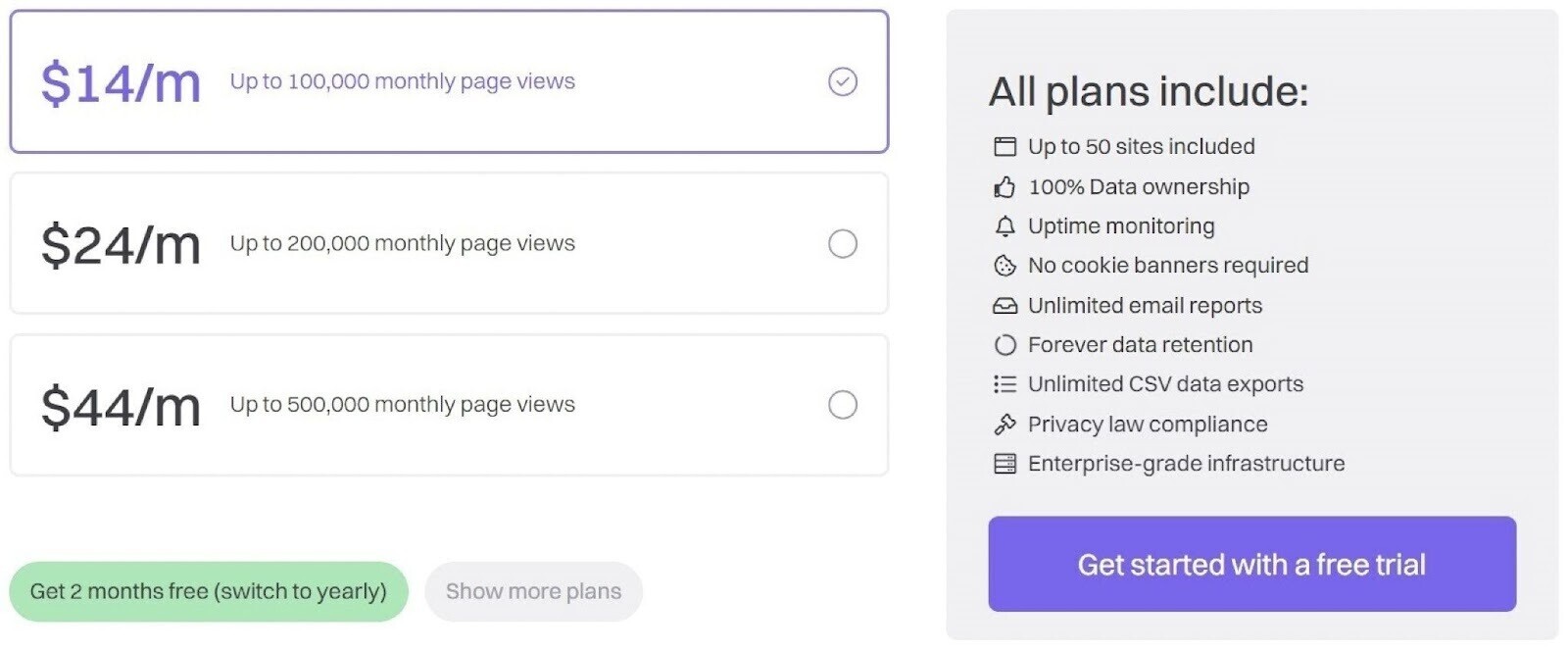Click the Unlimited email reports text
The width and height of the screenshot is (1568, 650).
click(x=1145, y=306)
